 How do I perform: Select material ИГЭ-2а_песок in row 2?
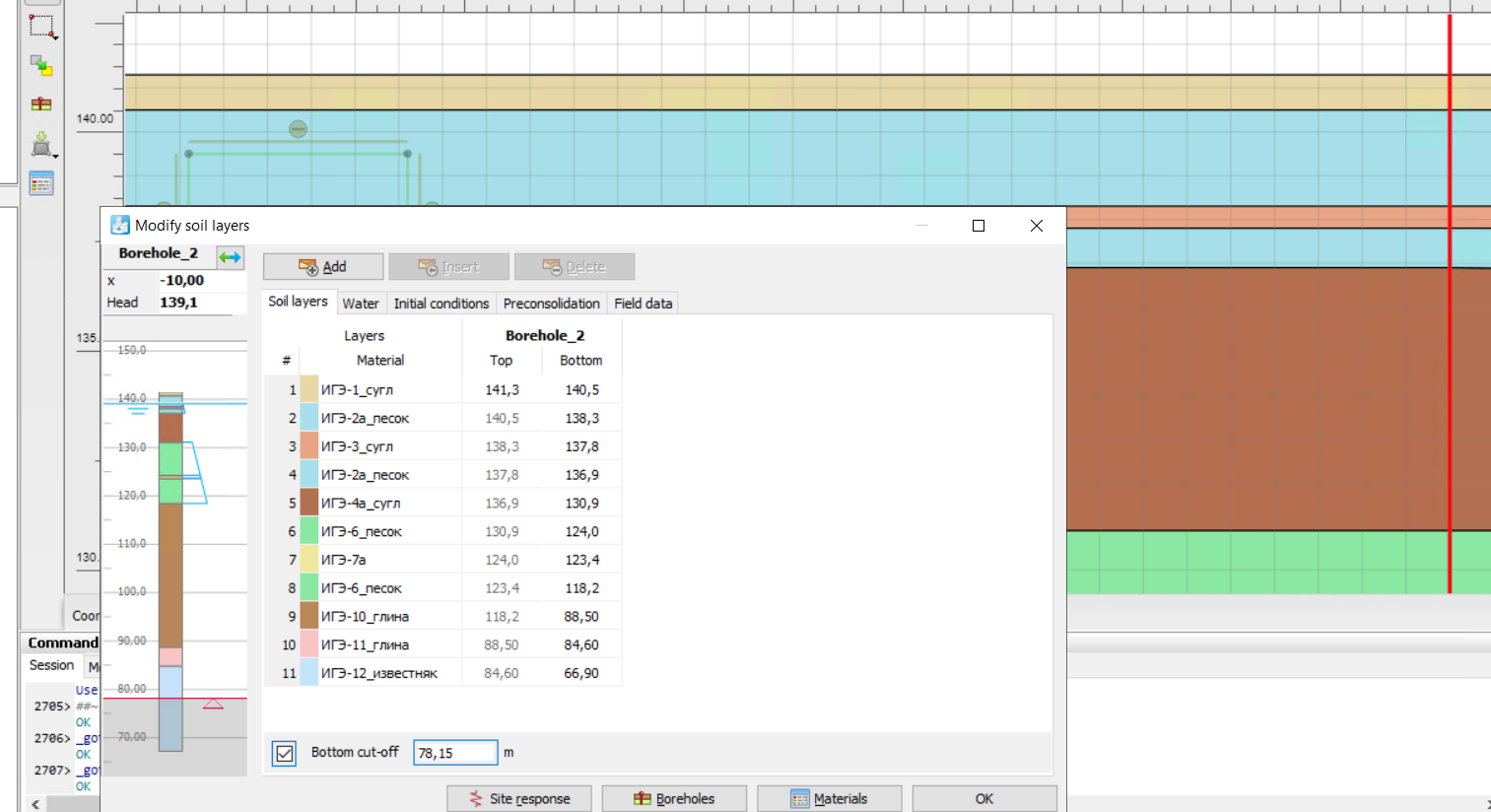pyautogui.click(x=365, y=418)
